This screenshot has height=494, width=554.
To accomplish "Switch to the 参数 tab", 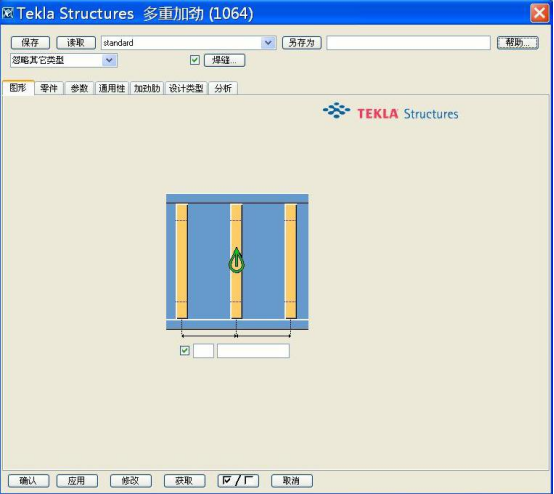I will click(x=79, y=88).
